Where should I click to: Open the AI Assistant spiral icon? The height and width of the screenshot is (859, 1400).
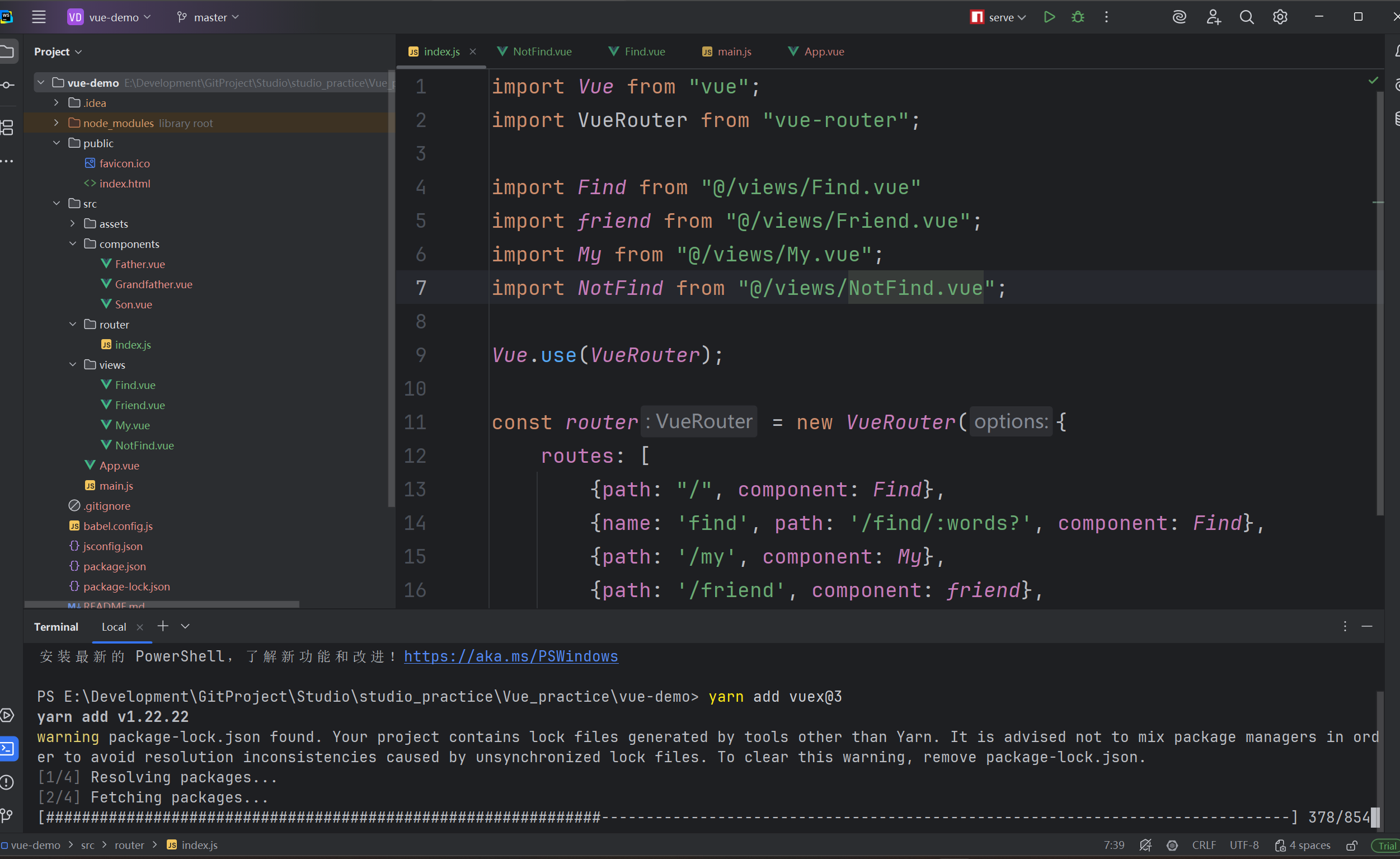tap(1179, 17)
